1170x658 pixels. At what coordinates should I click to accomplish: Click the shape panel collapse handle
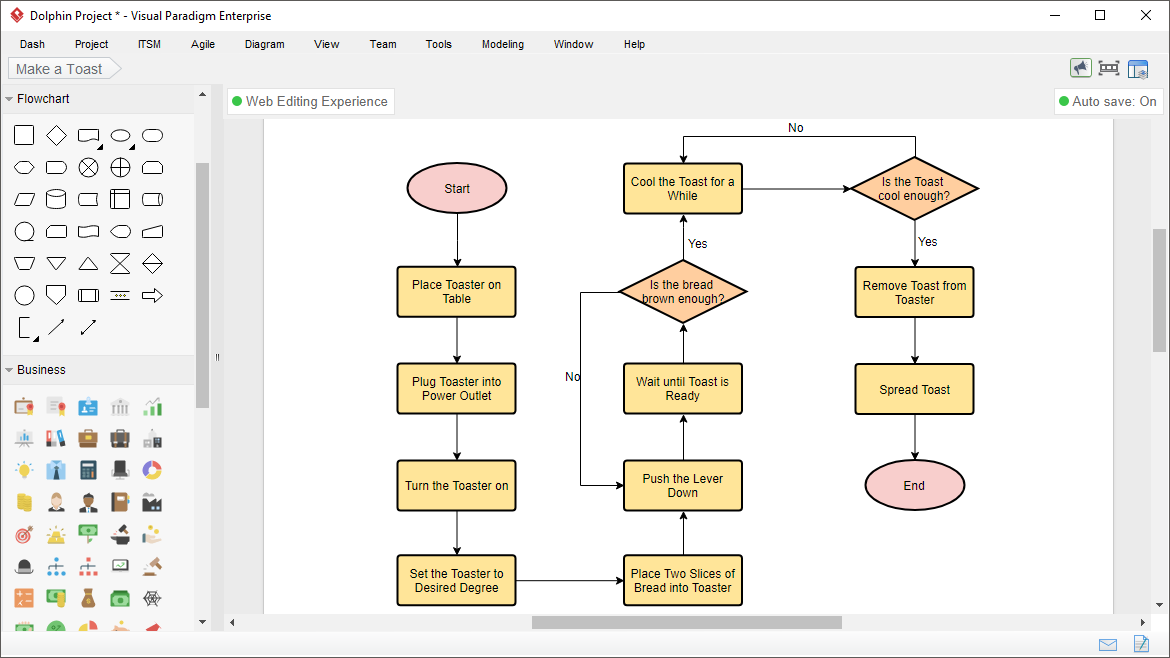click(x=216, y=357)
